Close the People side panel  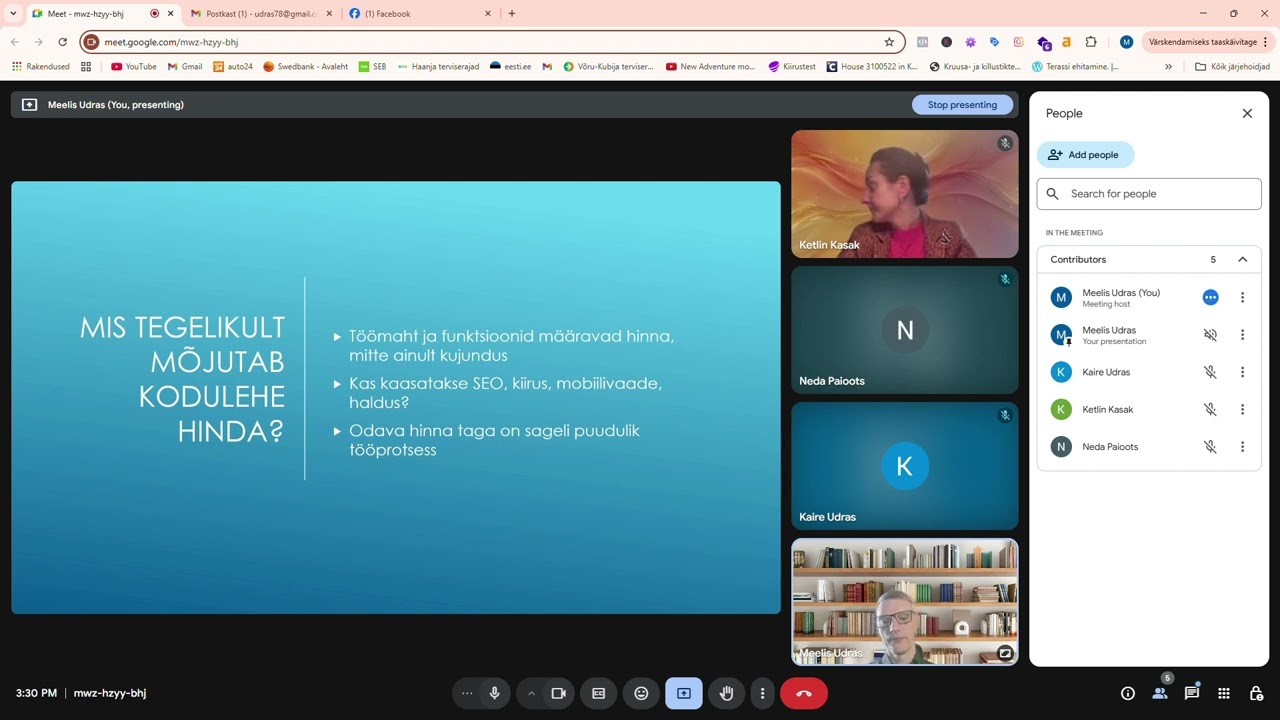[x=1247, y=113]
